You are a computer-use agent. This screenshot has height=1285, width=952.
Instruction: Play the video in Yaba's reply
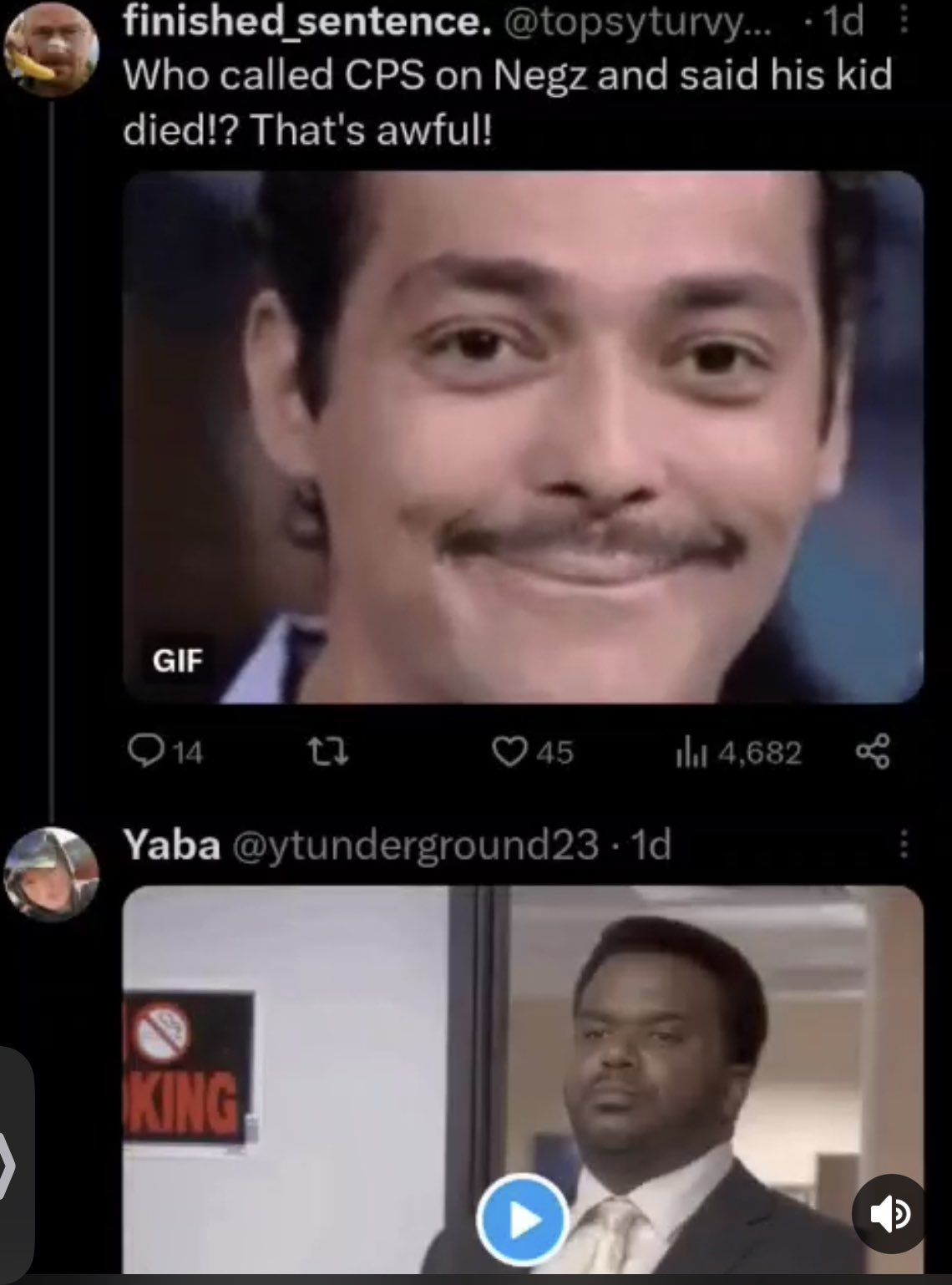523,1219
